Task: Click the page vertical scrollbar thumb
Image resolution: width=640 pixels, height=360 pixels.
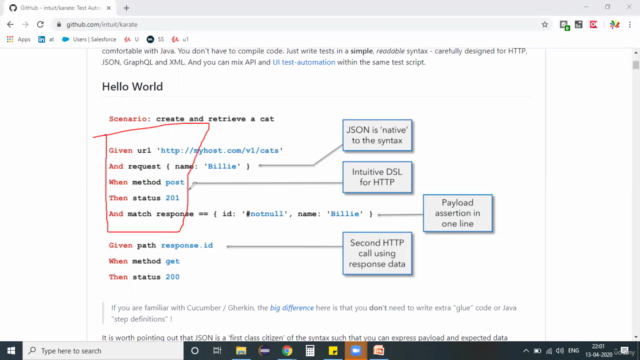Action: [x=636, y=65]
